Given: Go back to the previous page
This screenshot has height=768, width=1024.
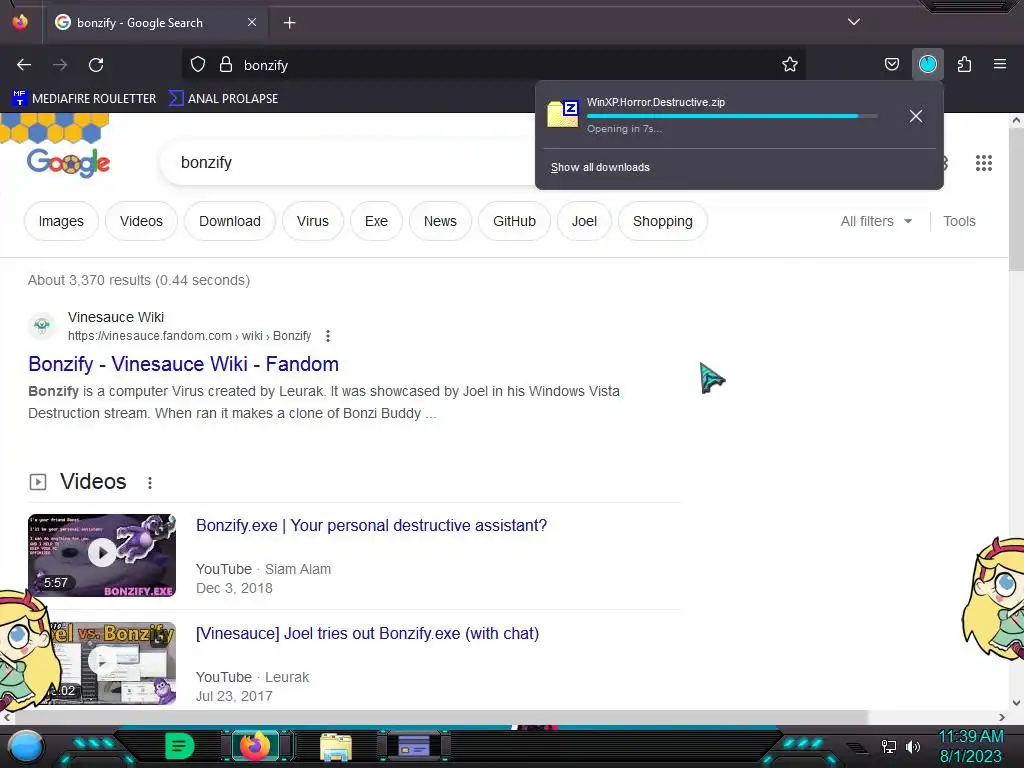Looking at the screenshot, I should click(x=24, y=65).
